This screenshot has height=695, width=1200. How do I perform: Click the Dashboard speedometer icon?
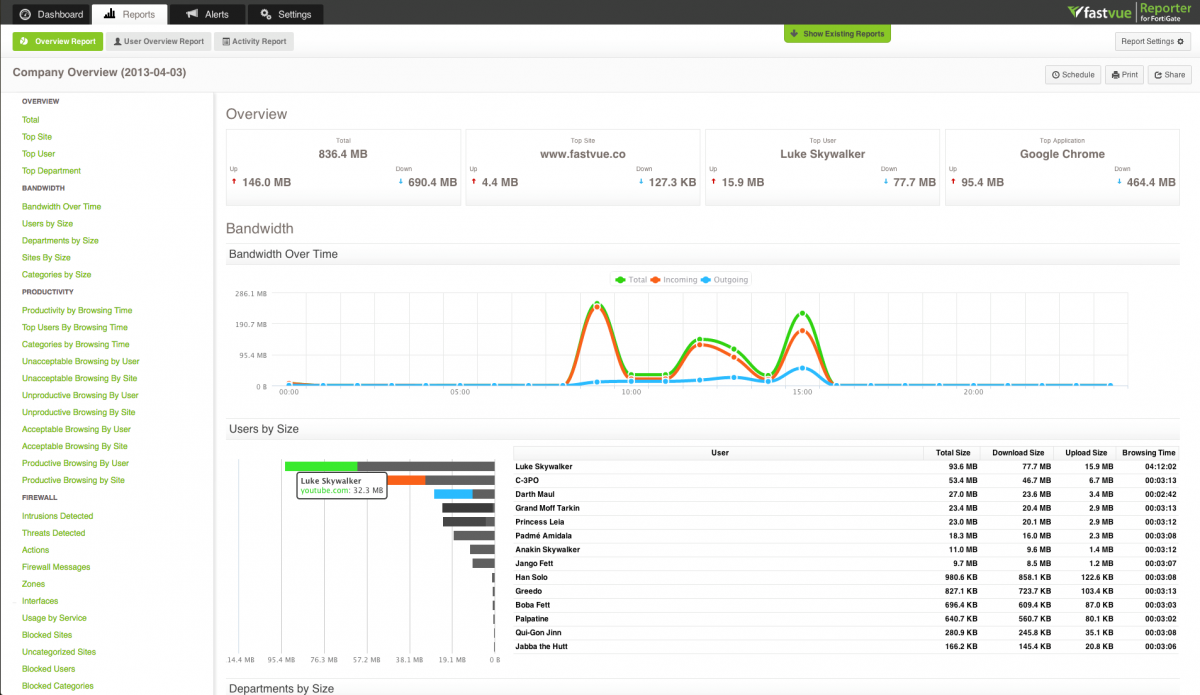pos(25,14)
